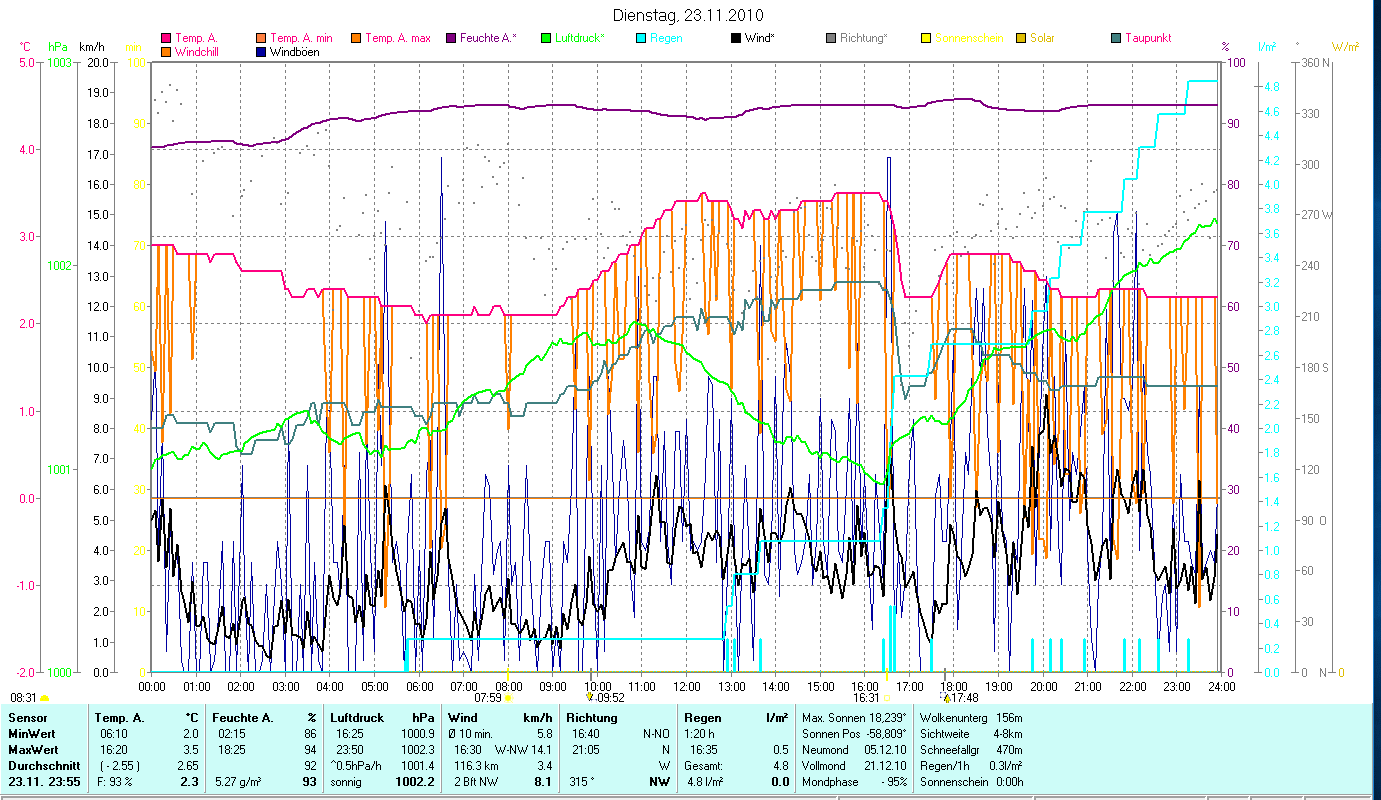Pick the Temp. A. max legend color square

pyautogui.click(x=355, y=38)
